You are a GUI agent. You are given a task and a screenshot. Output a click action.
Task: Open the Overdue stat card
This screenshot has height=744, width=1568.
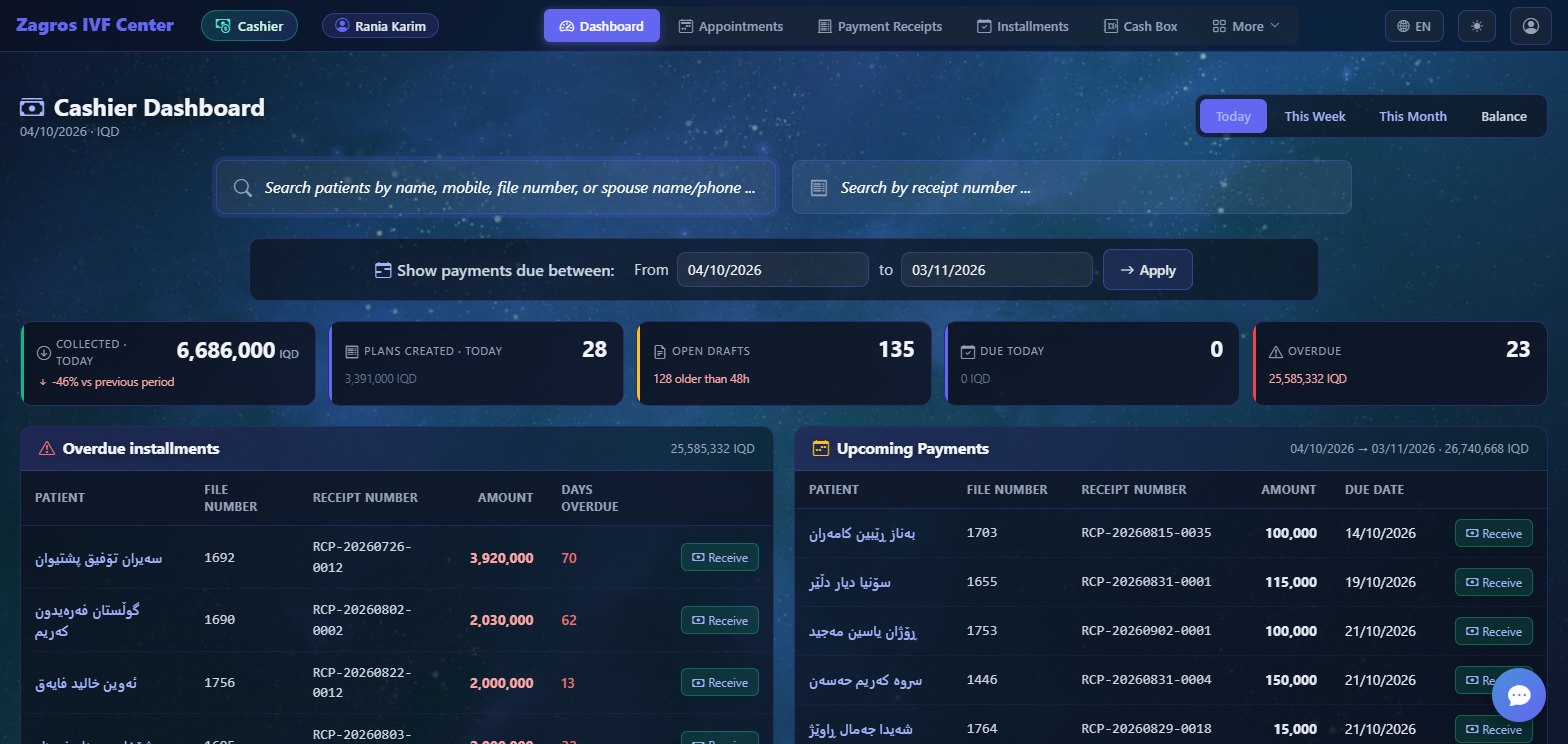tap(1400, 363)
